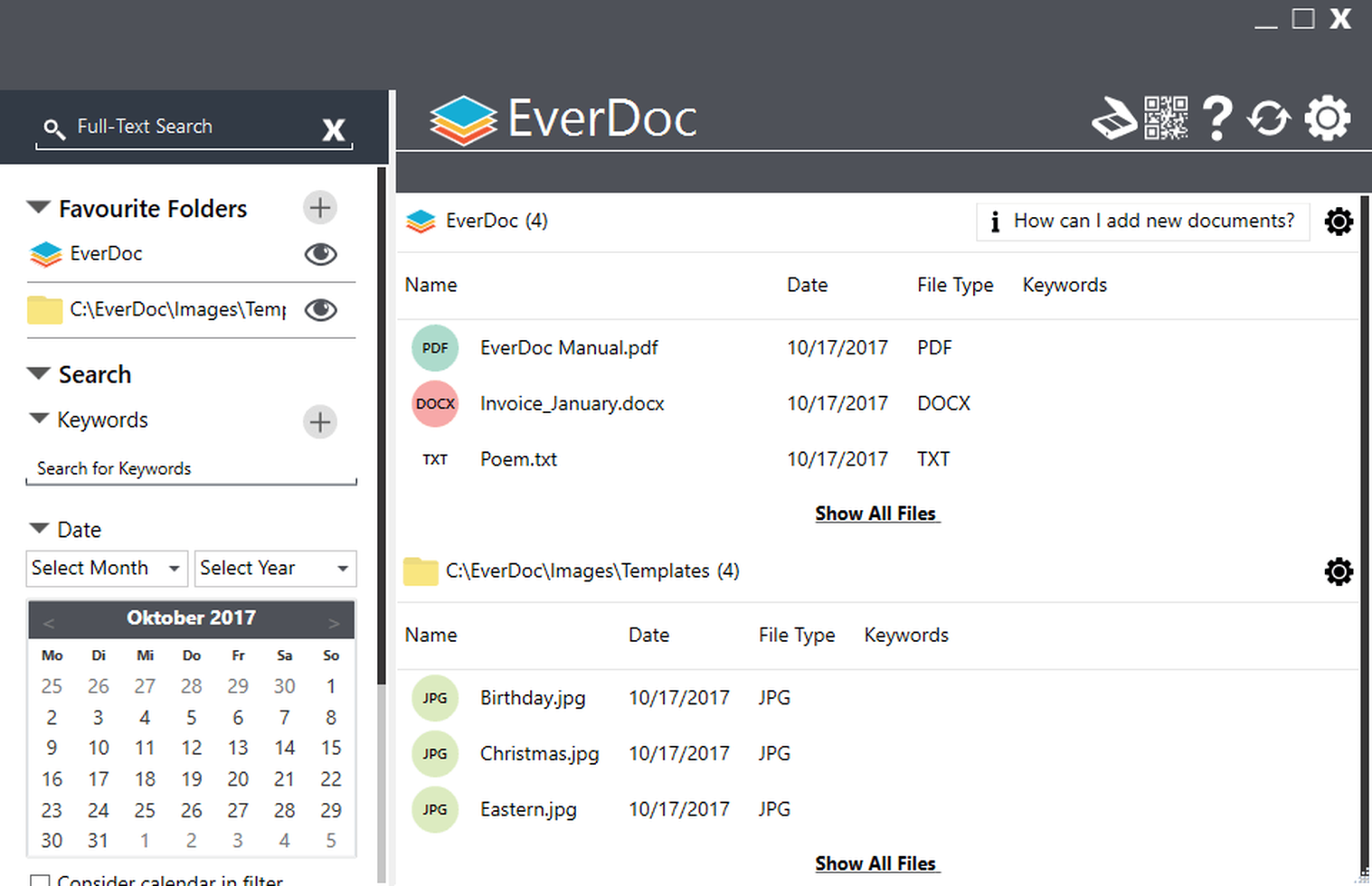
Task: Click Show All Files under Templates list
Action: [876, 863]
